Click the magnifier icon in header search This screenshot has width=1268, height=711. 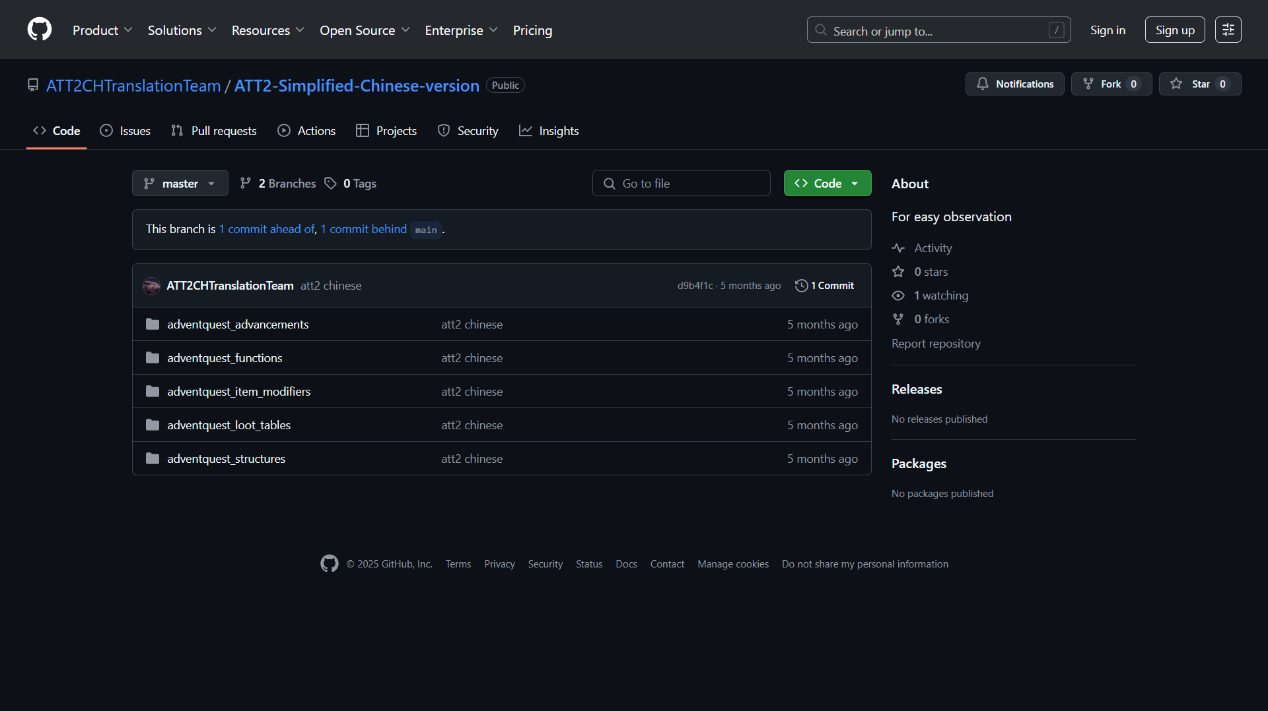click(x=821, y=31)
